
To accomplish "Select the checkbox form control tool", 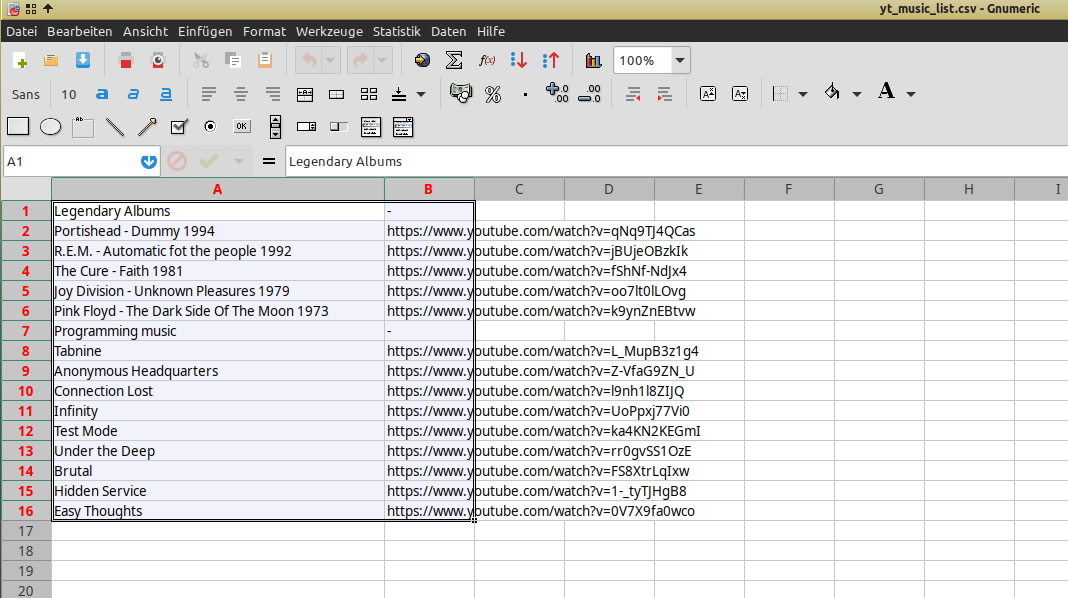I will [x=179, y=127].
